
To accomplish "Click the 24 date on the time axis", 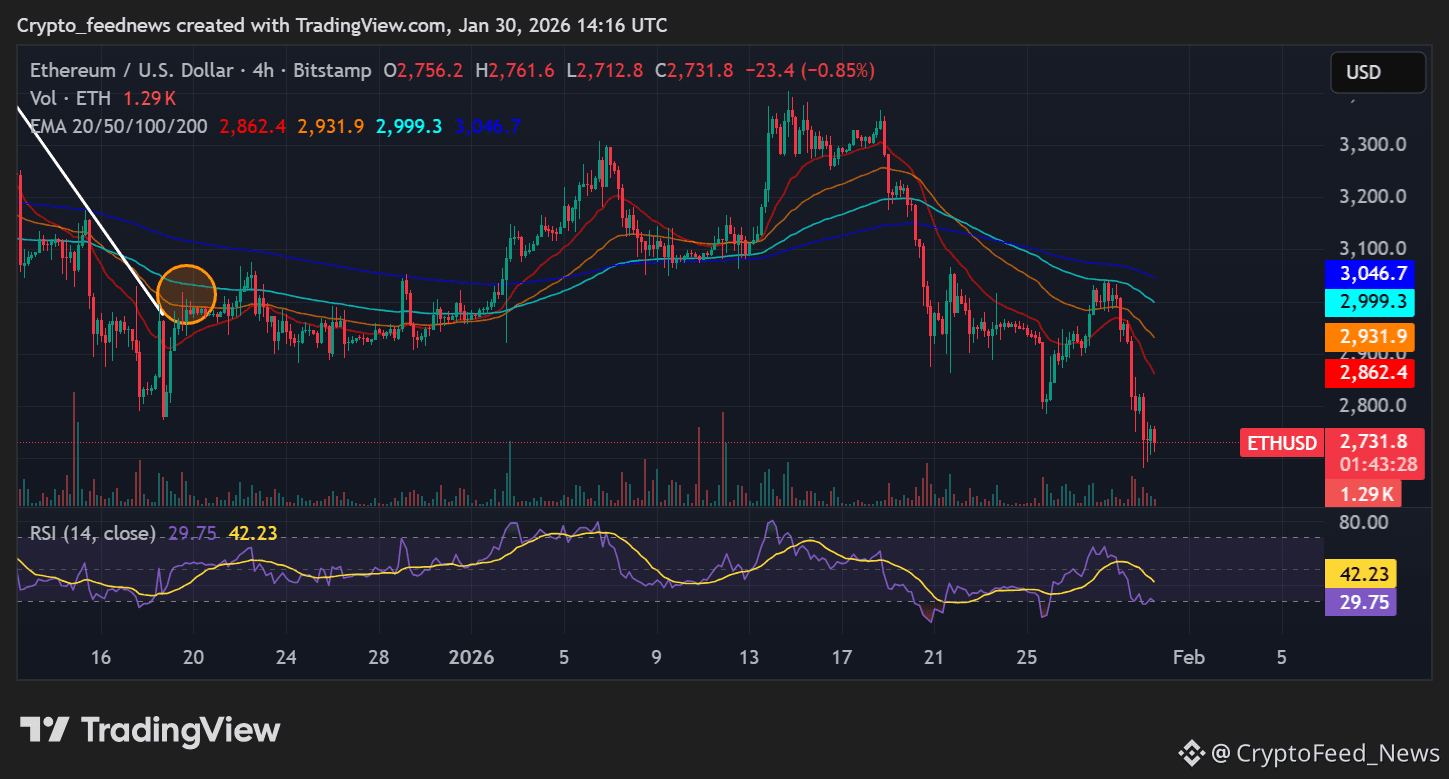I will click(287, 657).
